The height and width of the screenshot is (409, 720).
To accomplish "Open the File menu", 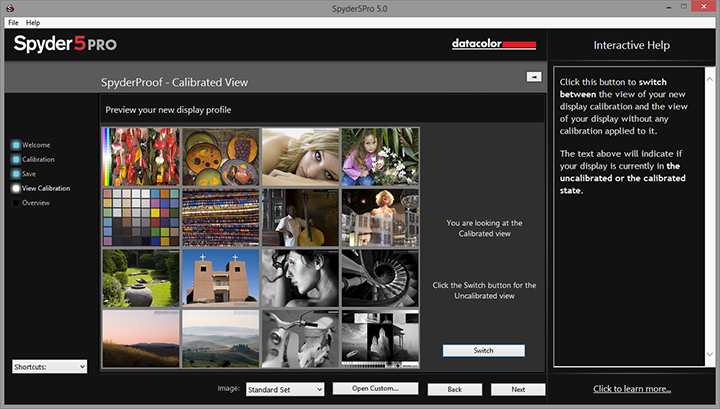I will coord(13,22).
